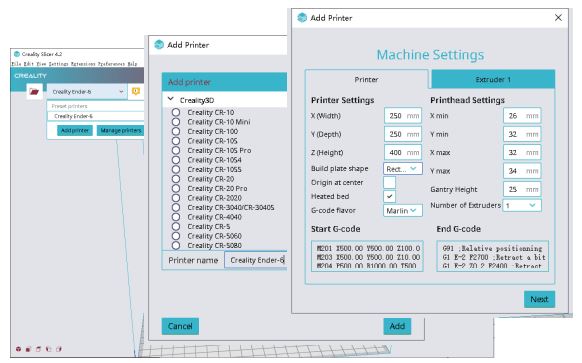Click the Creality Slicer app icon in main title bar
582x363 pixels.
(x=17, y=54)
